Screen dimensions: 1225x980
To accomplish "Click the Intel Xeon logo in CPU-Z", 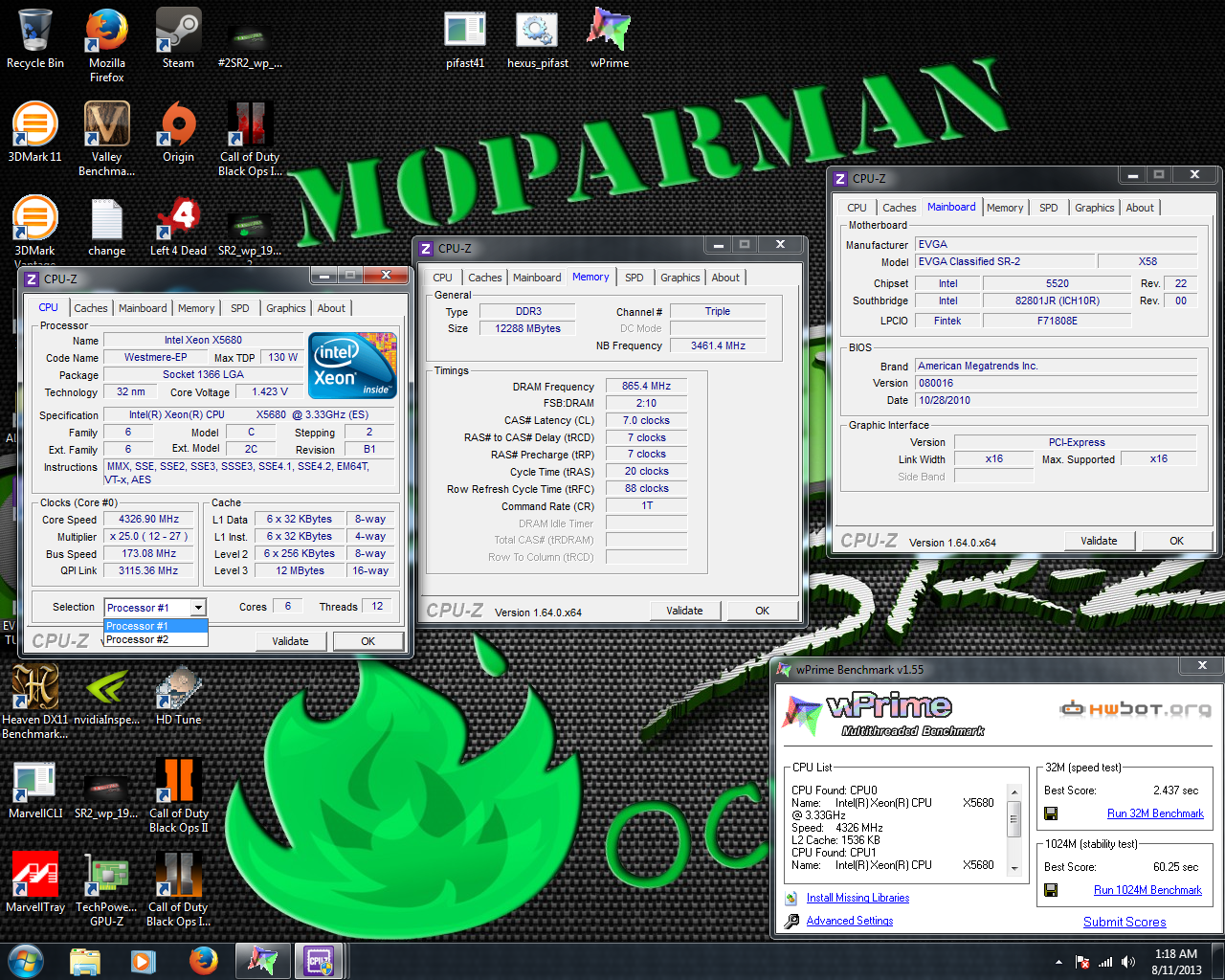I will coord(353,365).
